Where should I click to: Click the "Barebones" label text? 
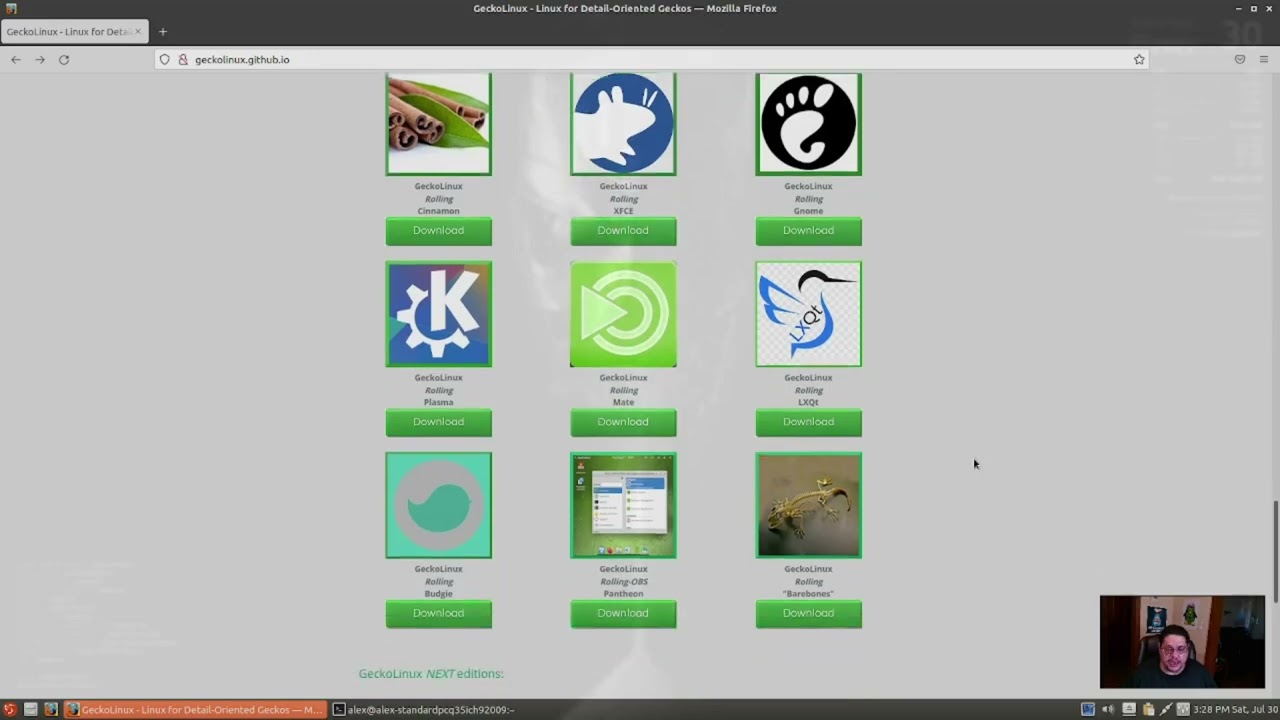pyautogui.click(x=808, y=594)
